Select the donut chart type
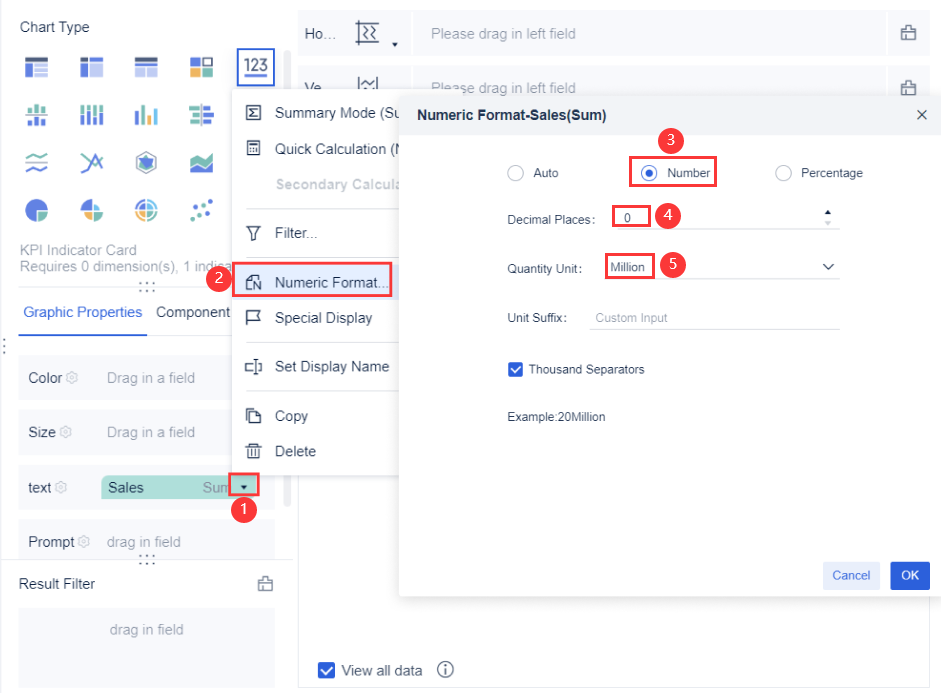Screen dimensions: 941x693 pos(146,210)
